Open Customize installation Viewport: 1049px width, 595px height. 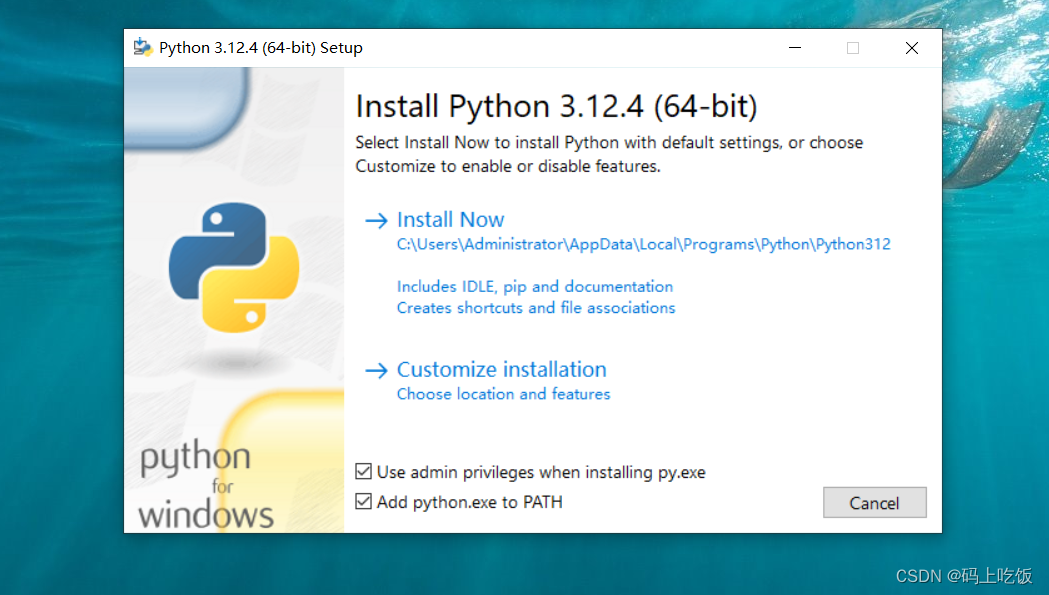coord(502,369)
